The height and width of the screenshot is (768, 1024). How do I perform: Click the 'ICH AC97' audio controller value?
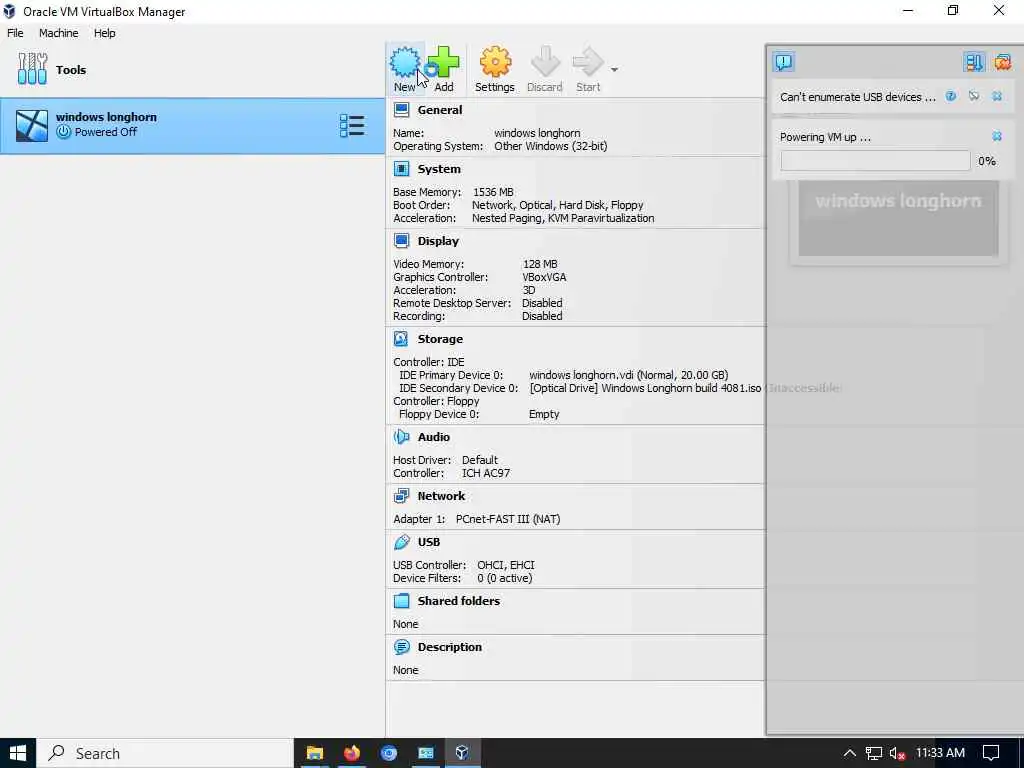pyautogui.click(x=486, y=473)
